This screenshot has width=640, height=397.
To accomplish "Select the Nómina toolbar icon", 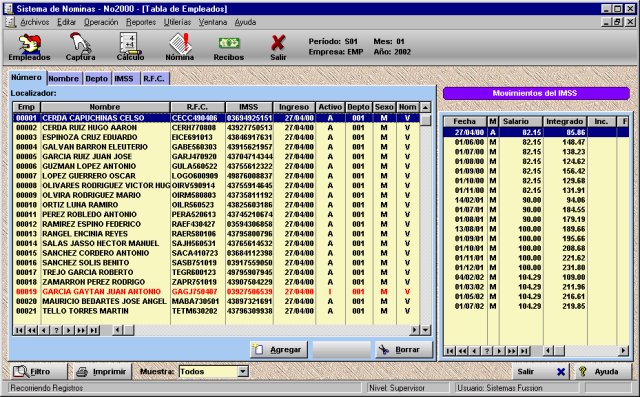I will click(x=180, y=47).
